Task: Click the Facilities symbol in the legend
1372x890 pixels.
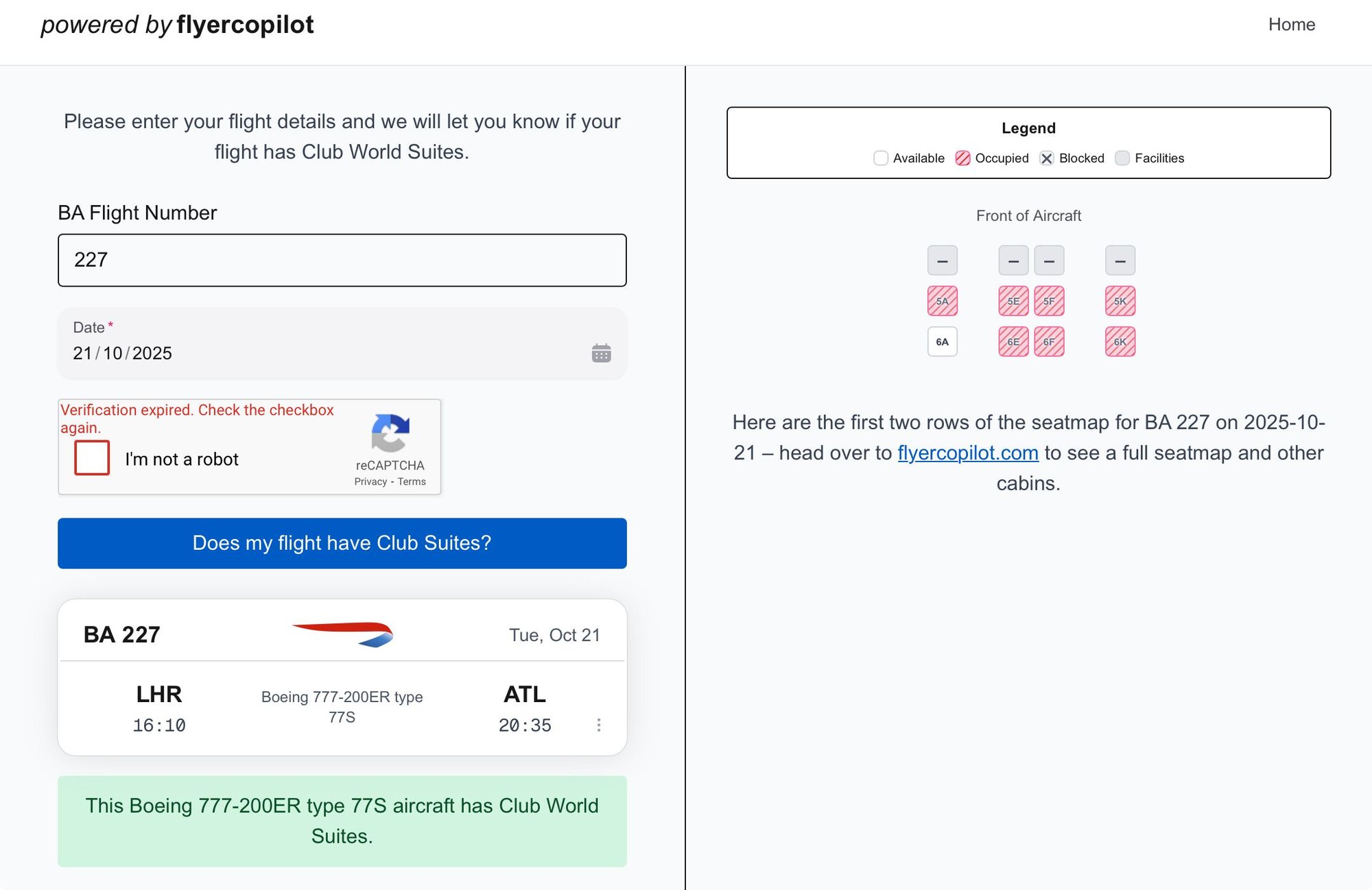Action: click(1122, 158)
